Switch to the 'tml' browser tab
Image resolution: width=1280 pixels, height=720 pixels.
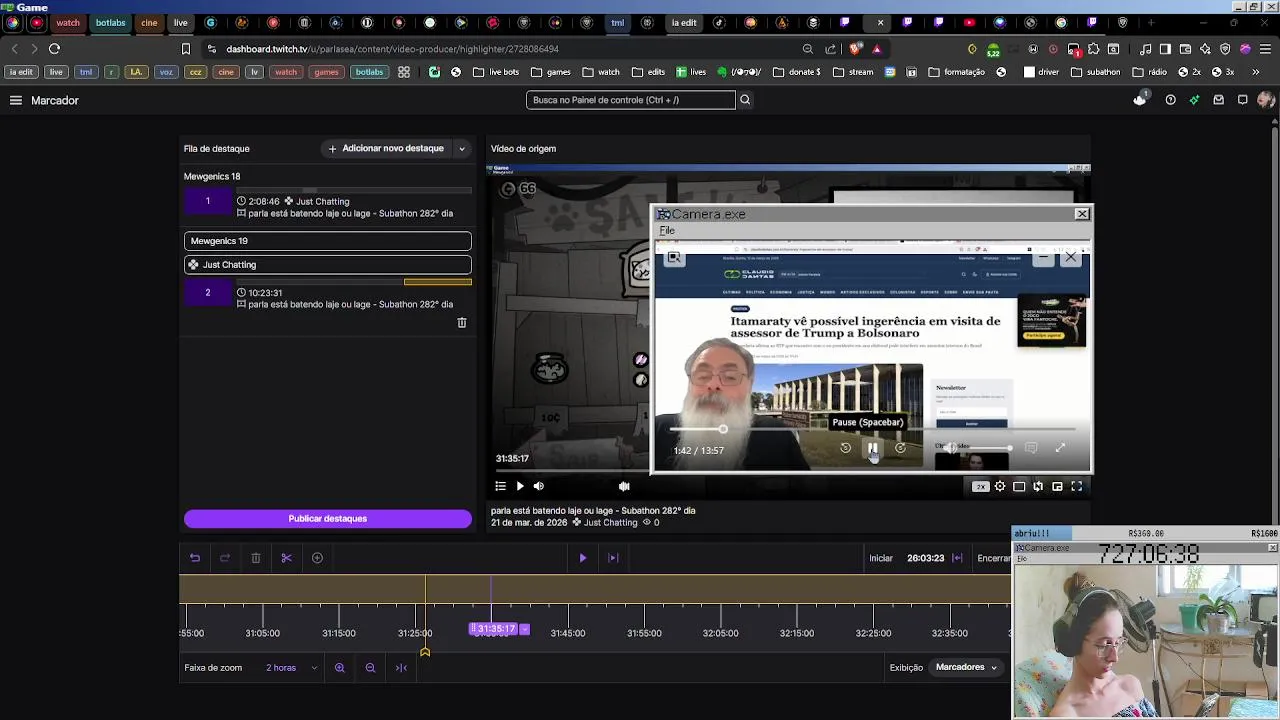[x=617, y=22]
